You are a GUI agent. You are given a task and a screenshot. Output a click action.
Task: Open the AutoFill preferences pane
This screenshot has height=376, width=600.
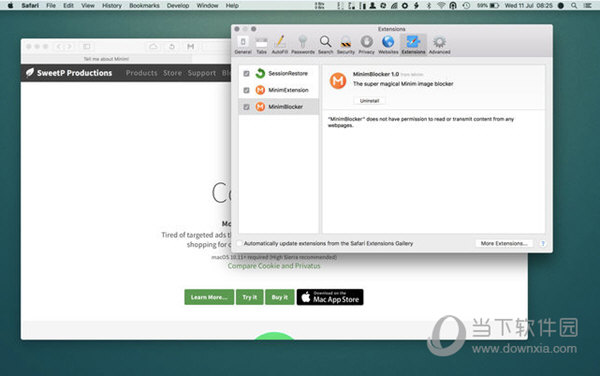280,45
